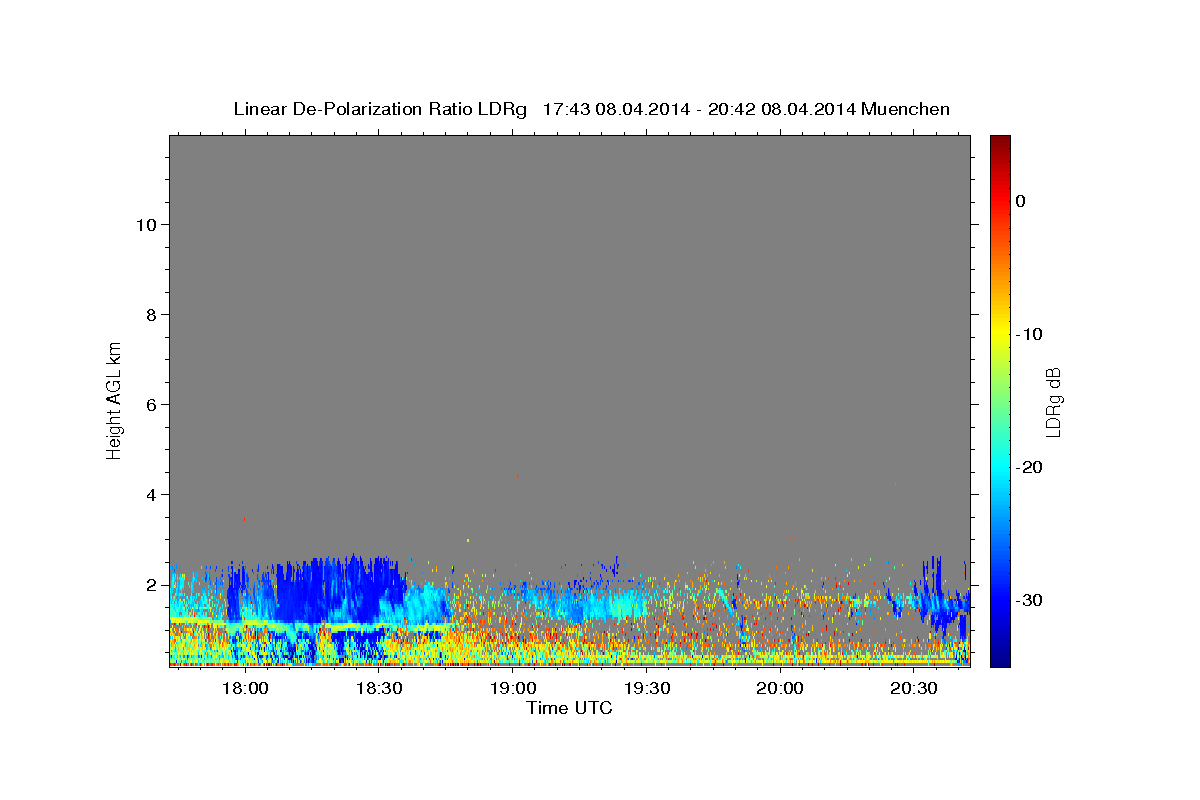
Task: Click the 18:00 time tick label
Action: [244, 688]
